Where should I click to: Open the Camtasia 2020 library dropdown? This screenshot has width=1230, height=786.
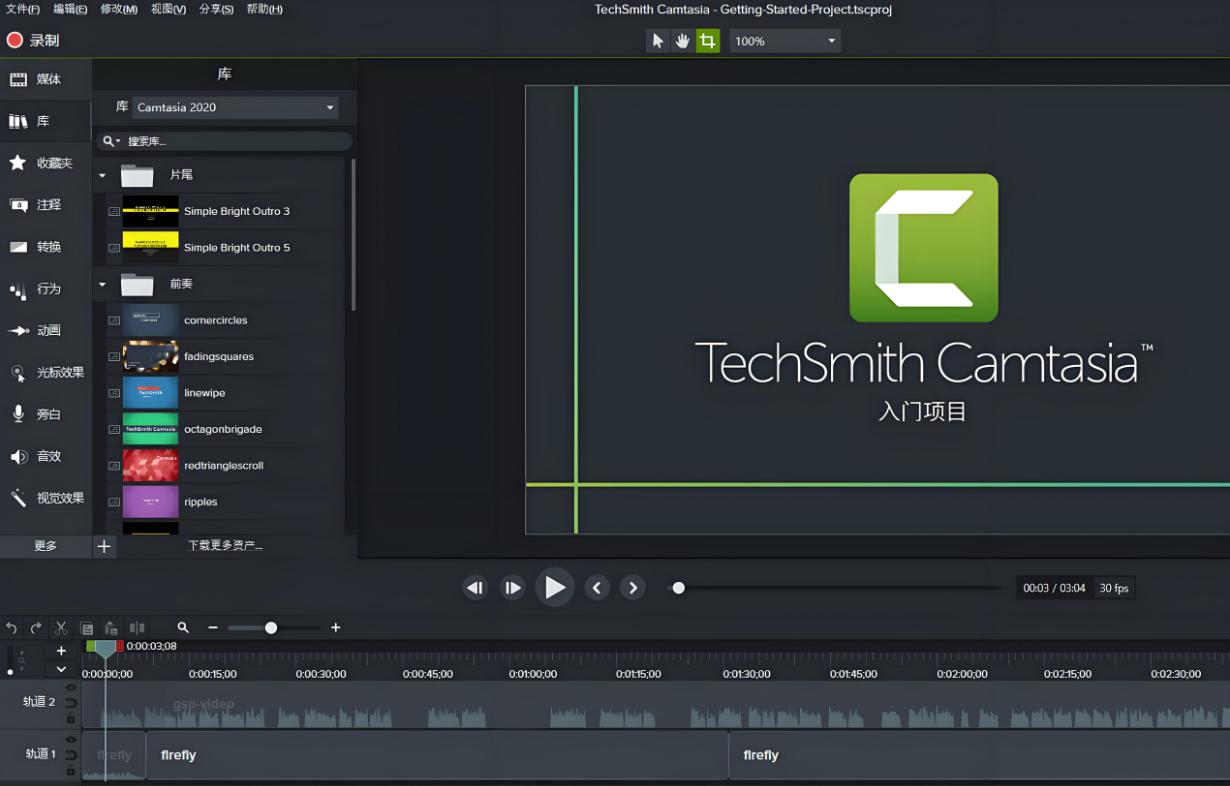235,108
